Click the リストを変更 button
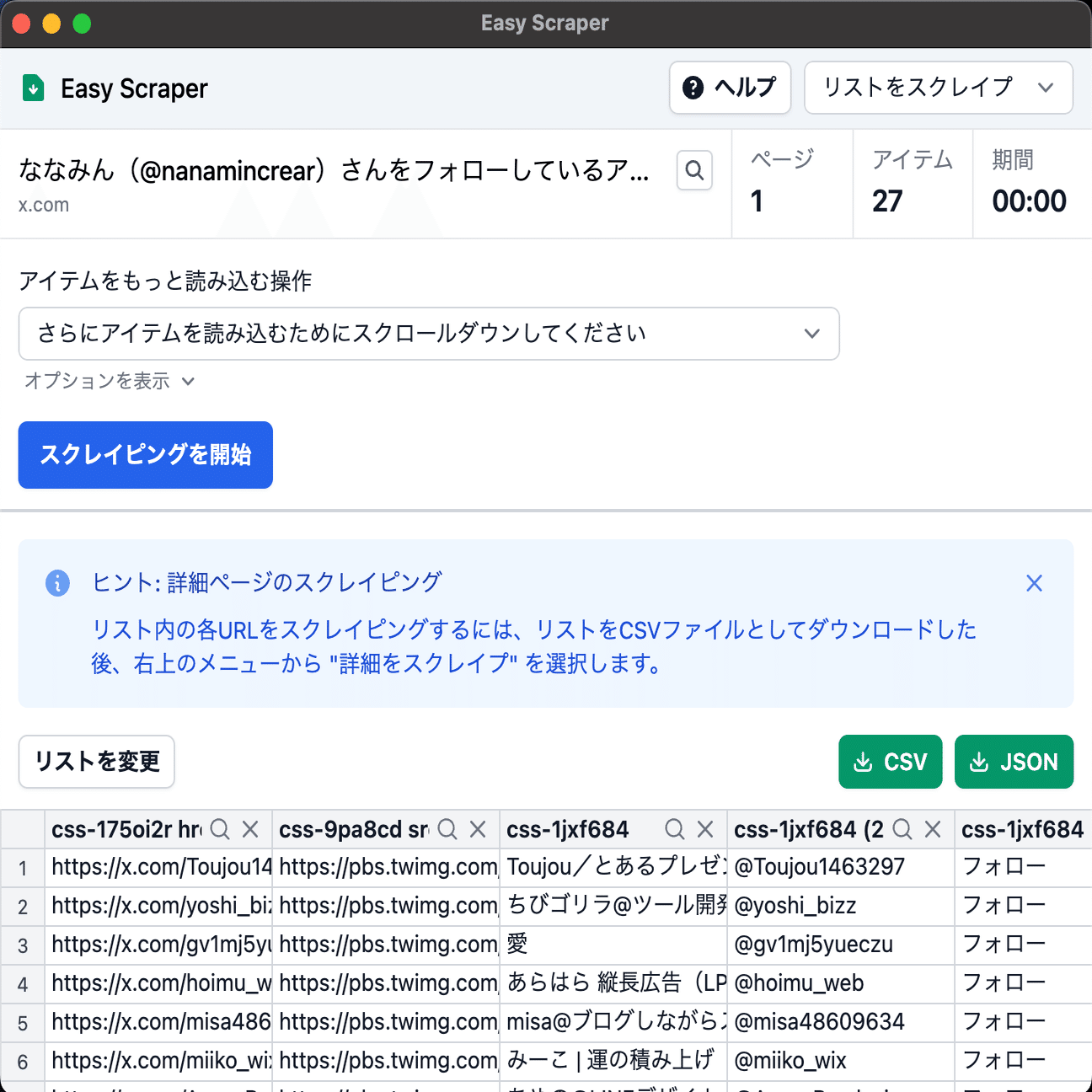 [97, 762]
